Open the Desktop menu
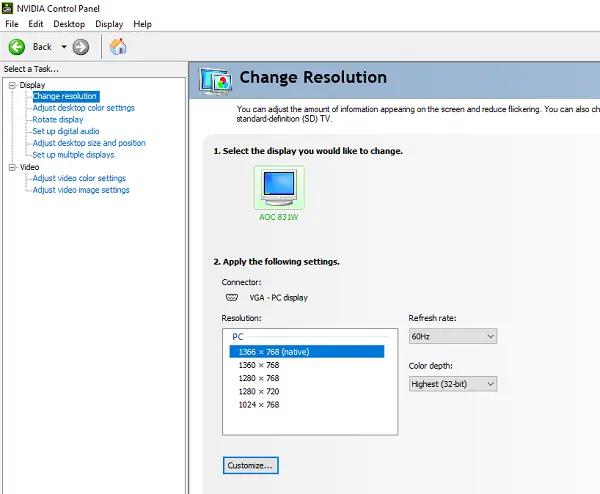 pyautogui.click(x=69, y=24)
